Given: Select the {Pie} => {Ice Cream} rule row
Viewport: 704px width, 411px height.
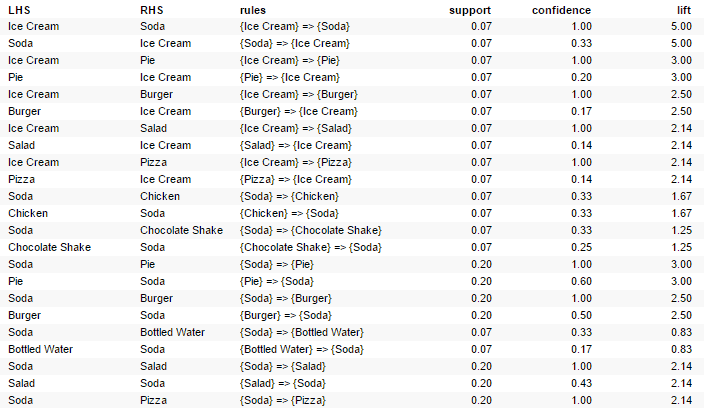Looking at the screenshot, I should pos(352,77).
